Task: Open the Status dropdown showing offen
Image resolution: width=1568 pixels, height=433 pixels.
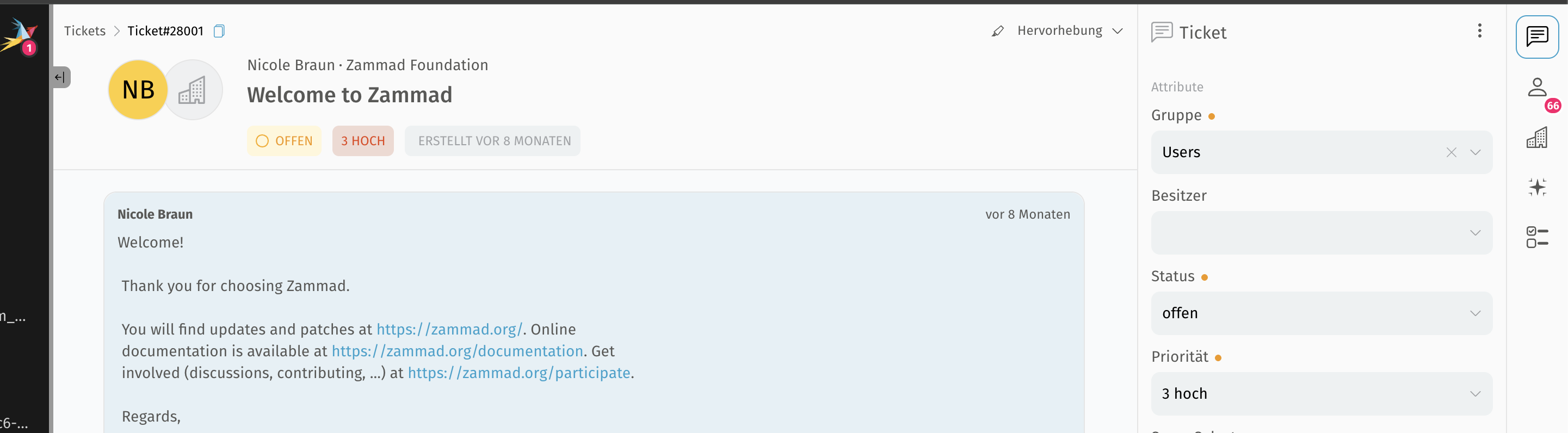Action: [x=1321, y=313]
